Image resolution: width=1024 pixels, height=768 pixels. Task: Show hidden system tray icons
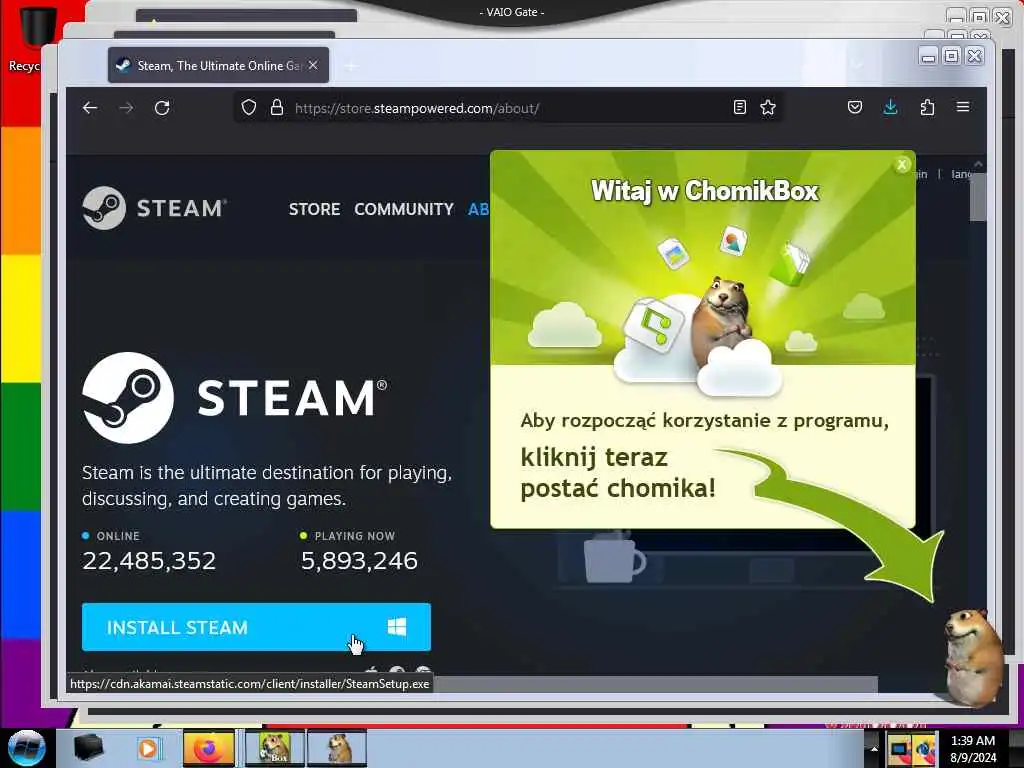coord(874,748)
